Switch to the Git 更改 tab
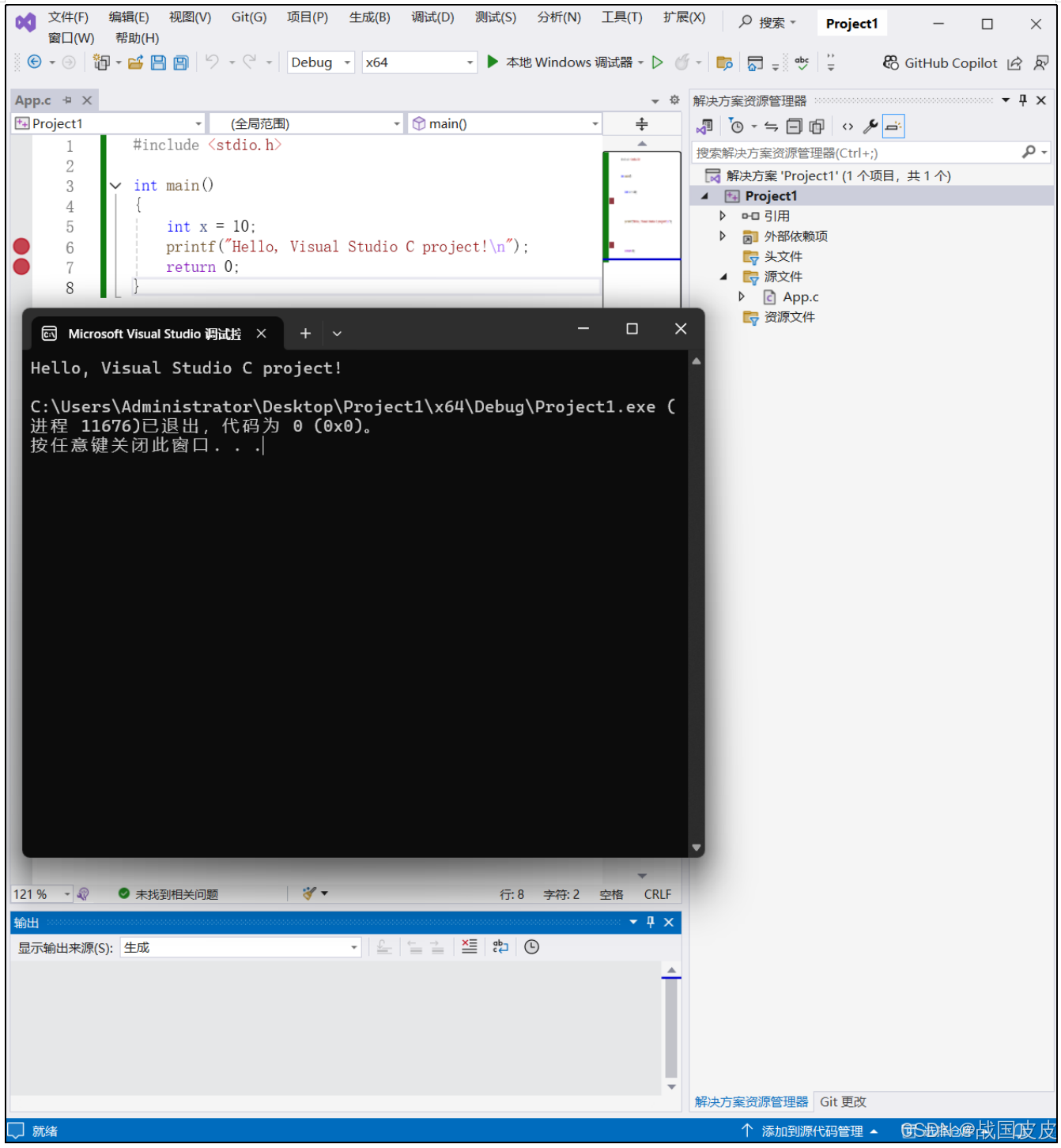 (x=843, y=1101)
